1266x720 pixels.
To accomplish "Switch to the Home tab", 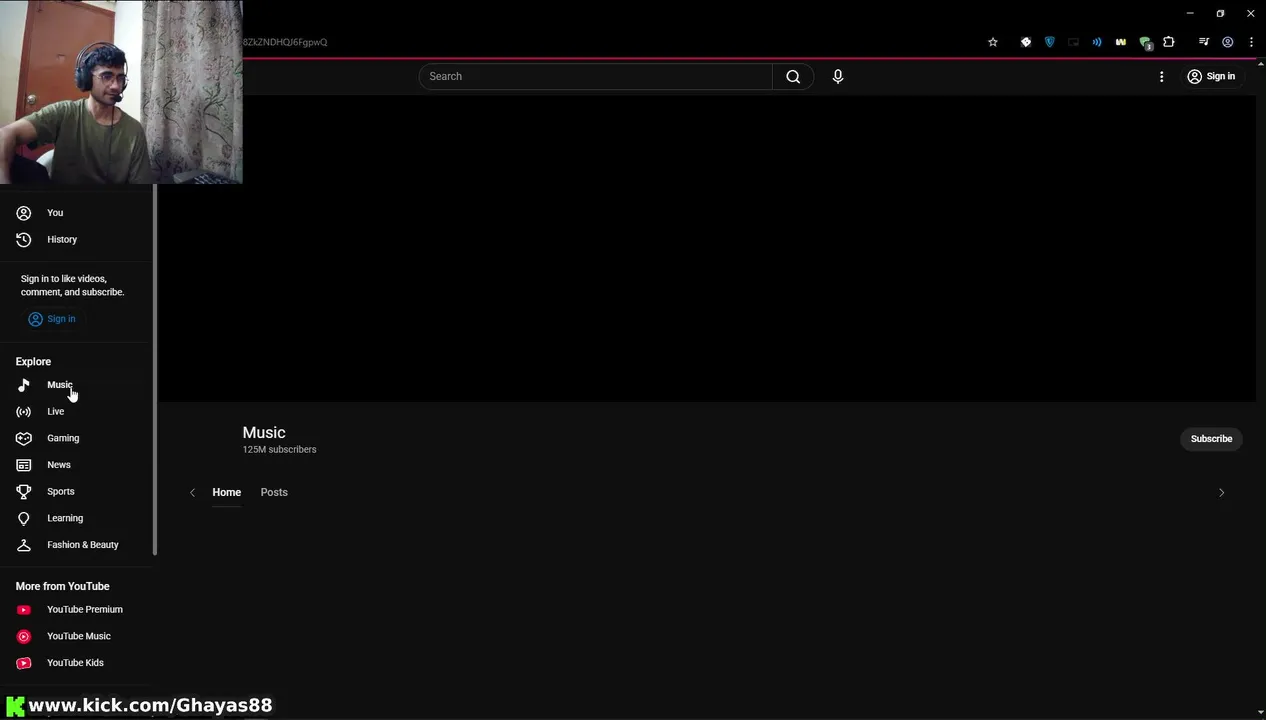I will pos(226,492).
